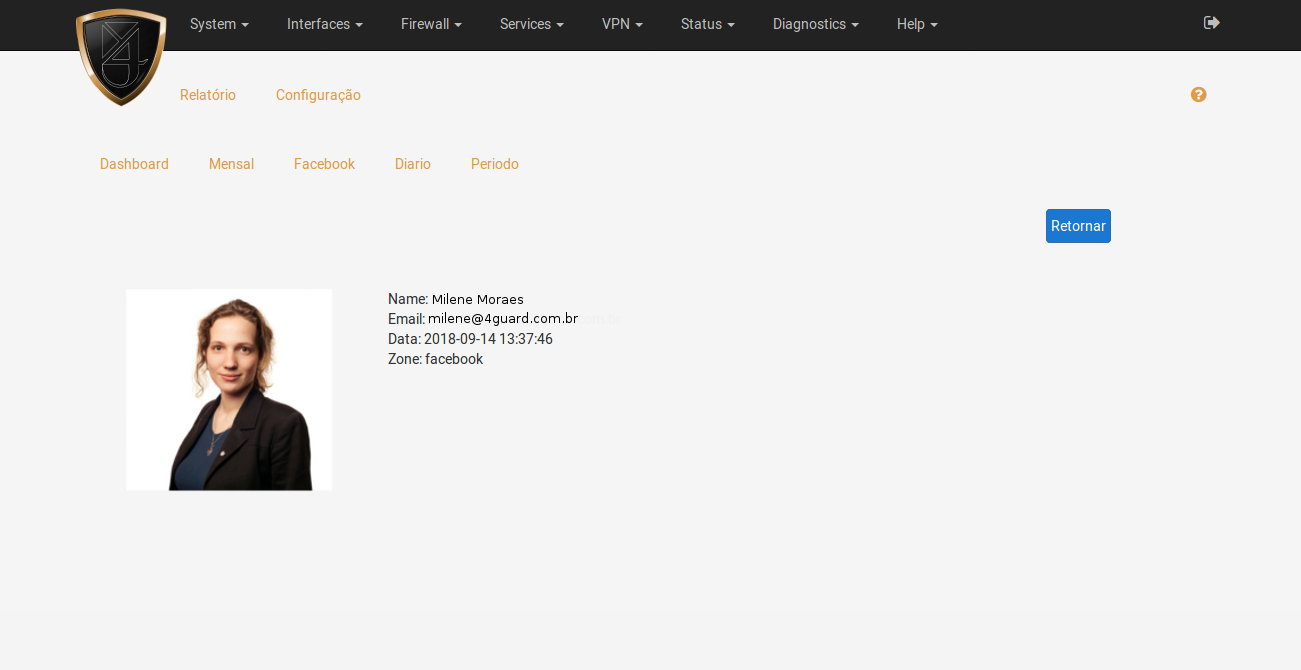
Task: Switch to the Facebook tab
Action: (324, 164)
